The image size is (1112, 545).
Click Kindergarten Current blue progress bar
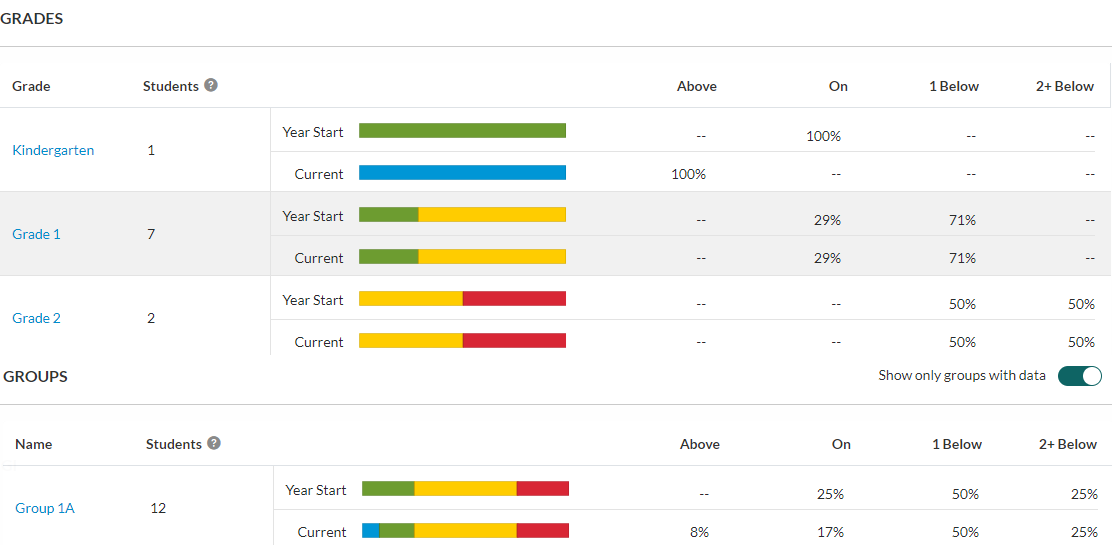tap(462, 173)
